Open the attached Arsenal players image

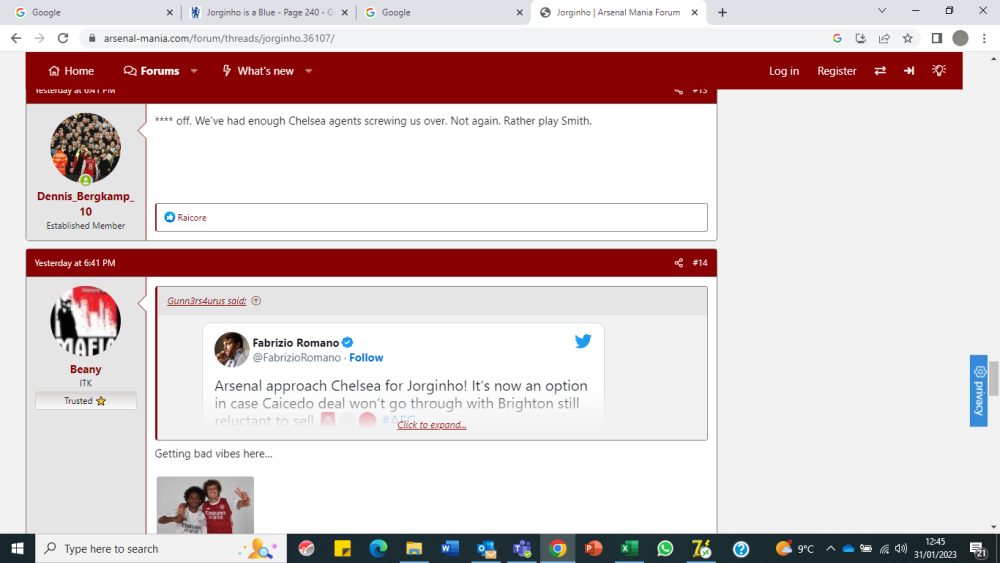(x=205, y=505)
